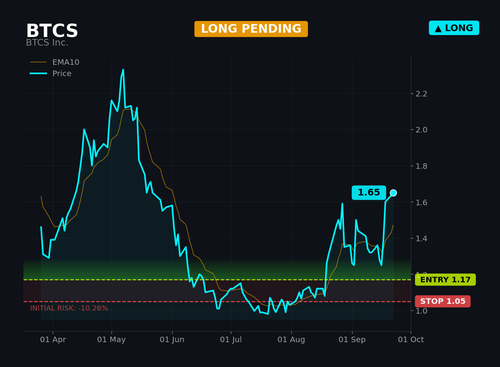The width and height of the screenshot is (500, 367).
Task: Select the BTCS Inc. company name
Action: 47,43
